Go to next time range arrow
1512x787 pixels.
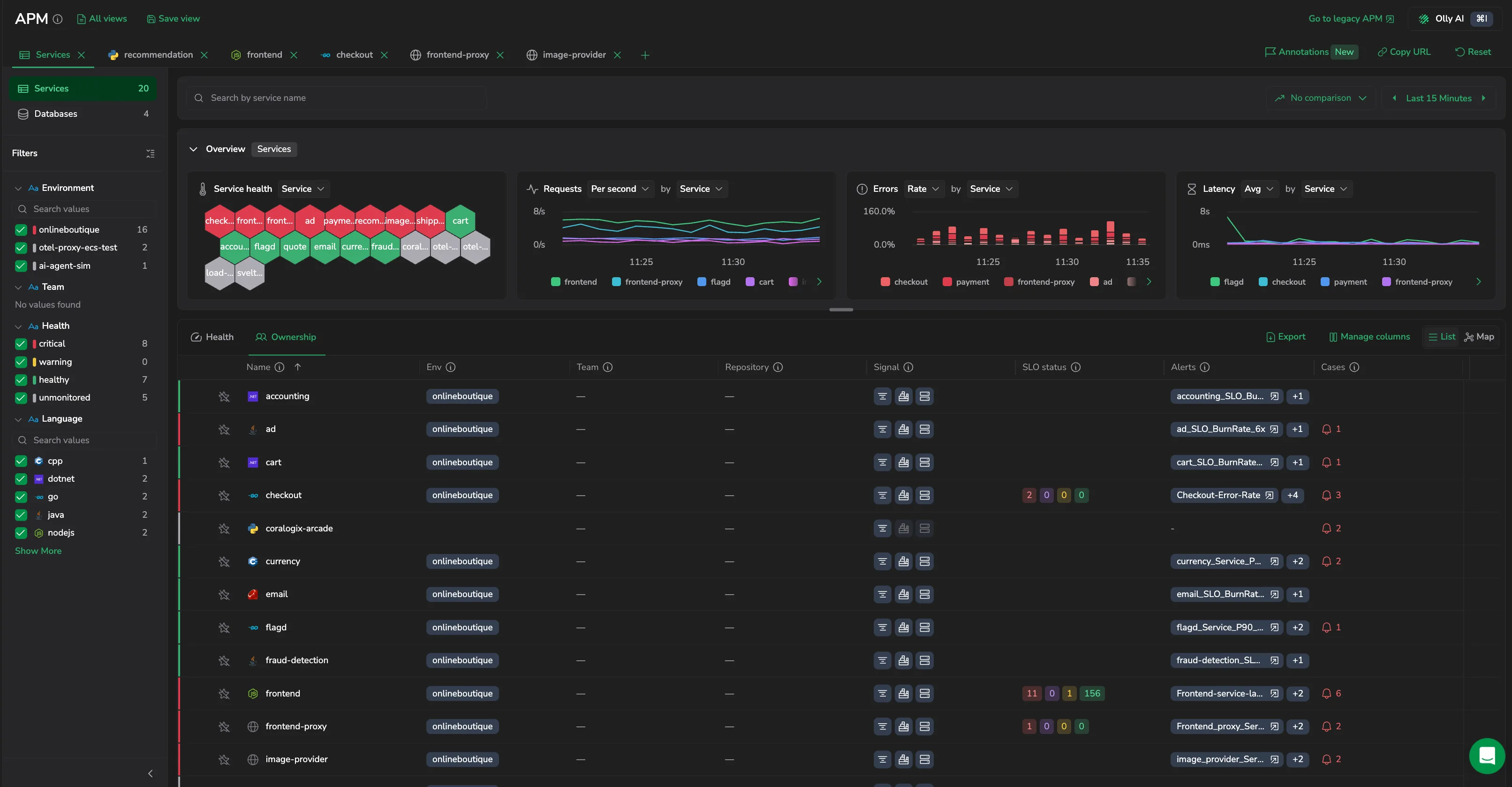coord(1484,98)
